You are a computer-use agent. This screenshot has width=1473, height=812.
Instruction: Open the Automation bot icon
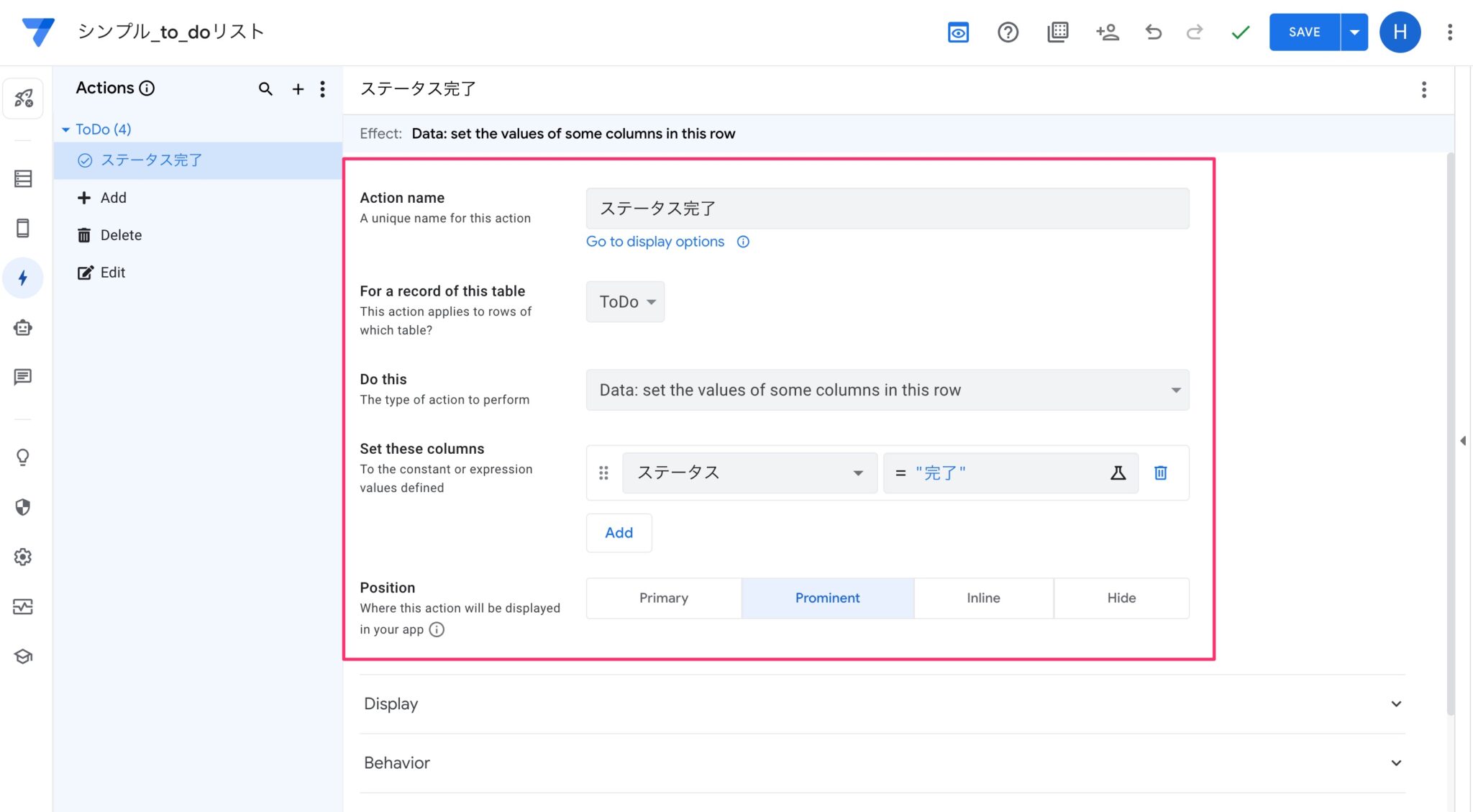coord(24,327)
